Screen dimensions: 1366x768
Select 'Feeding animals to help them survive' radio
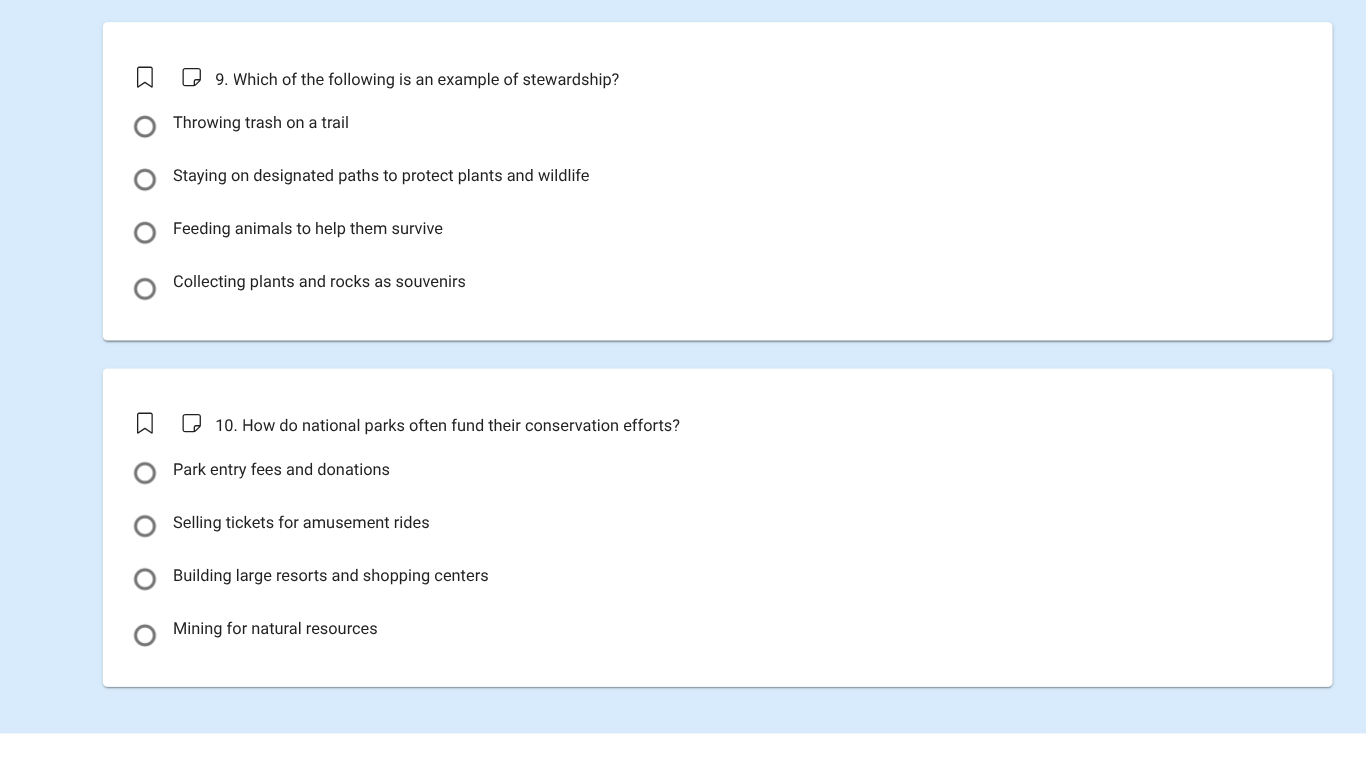point(145,233)
